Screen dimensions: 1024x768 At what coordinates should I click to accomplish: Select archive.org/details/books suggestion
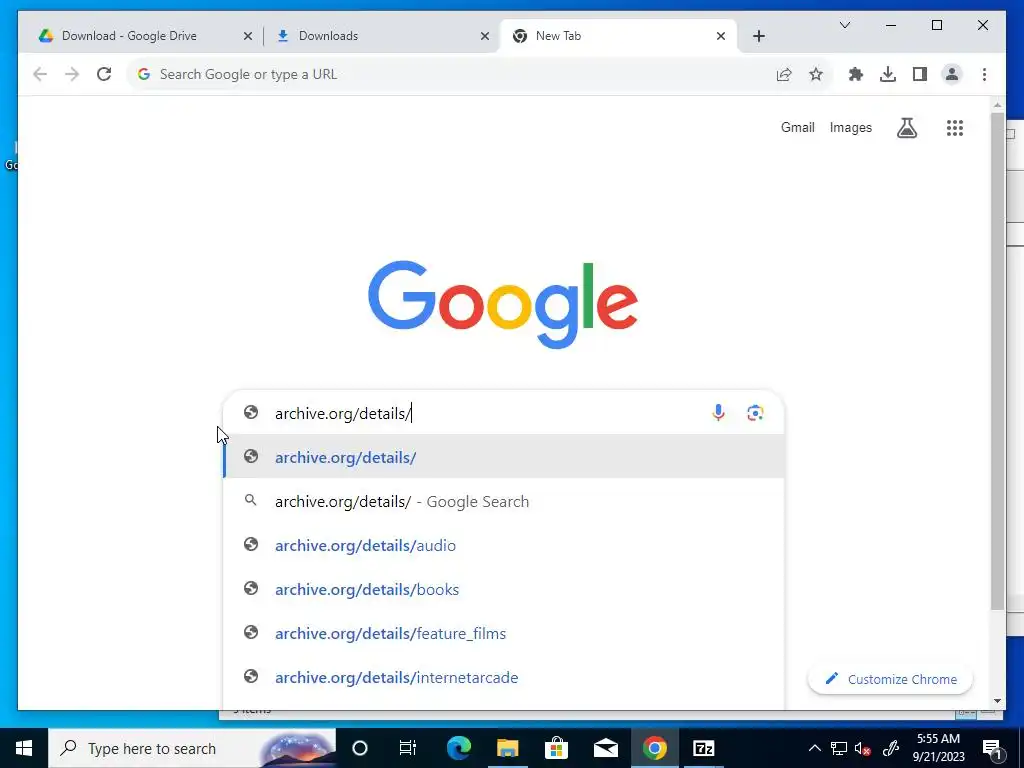[x=504, y=589]
